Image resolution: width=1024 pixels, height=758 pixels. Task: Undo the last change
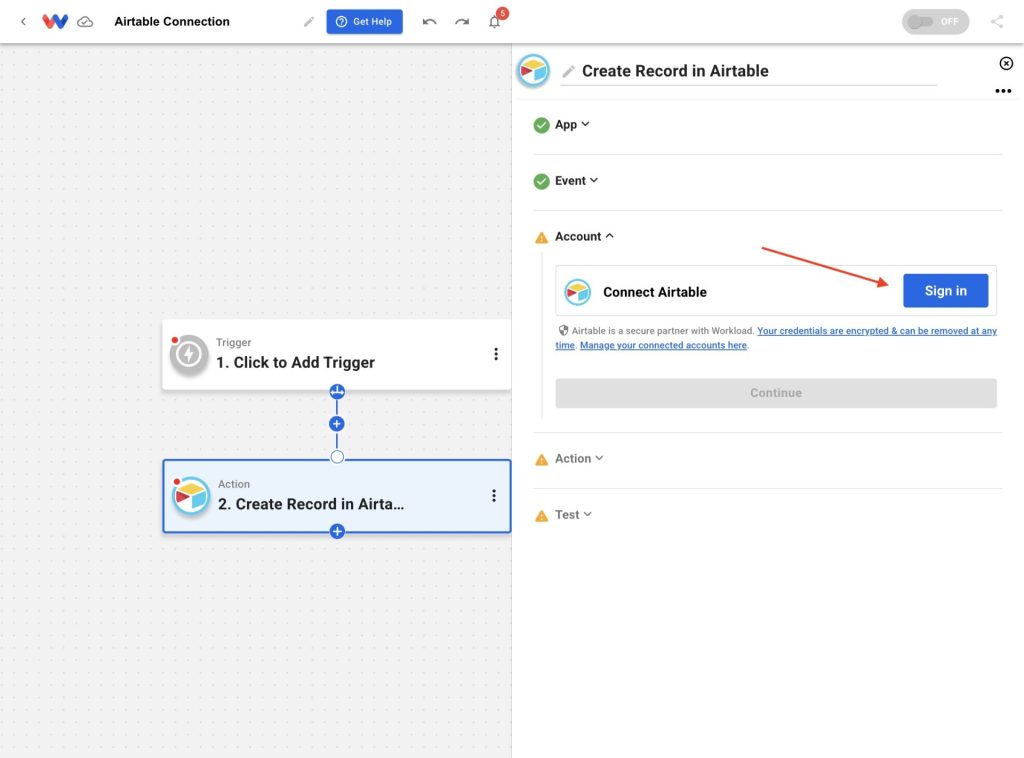[429, 22]
